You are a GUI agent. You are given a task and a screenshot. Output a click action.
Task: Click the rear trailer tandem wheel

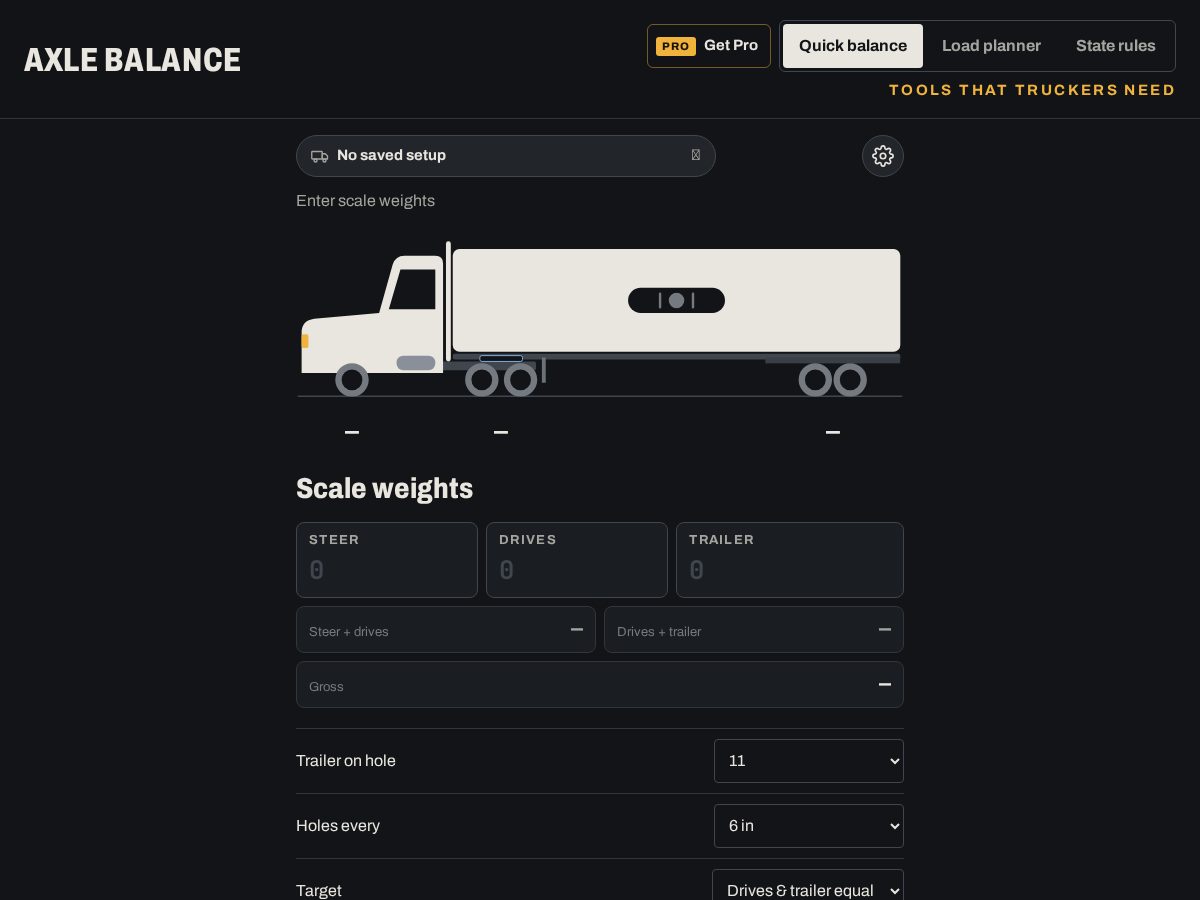coord(850,380)
